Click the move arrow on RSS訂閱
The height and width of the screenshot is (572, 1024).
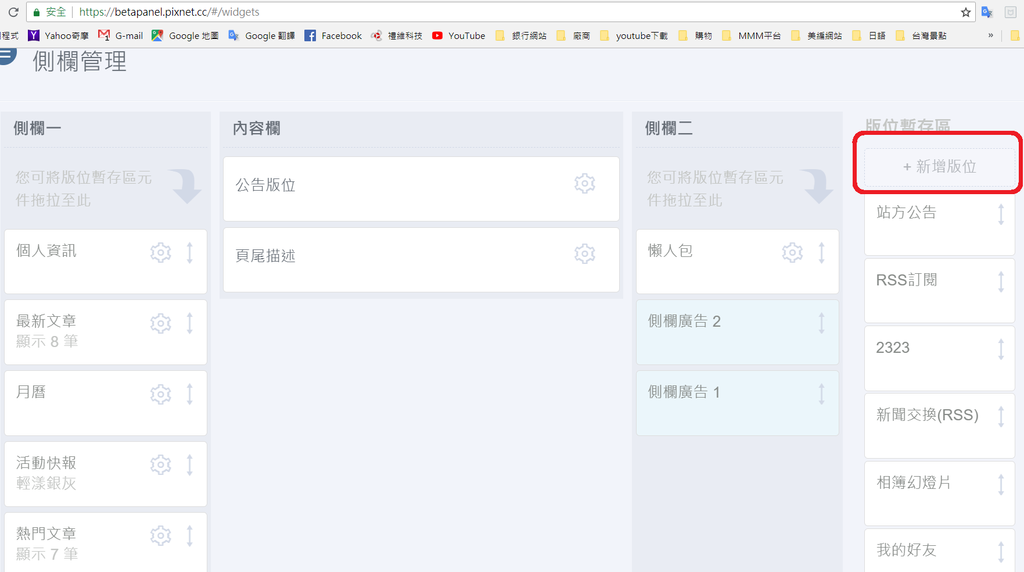click(1001, 281)
